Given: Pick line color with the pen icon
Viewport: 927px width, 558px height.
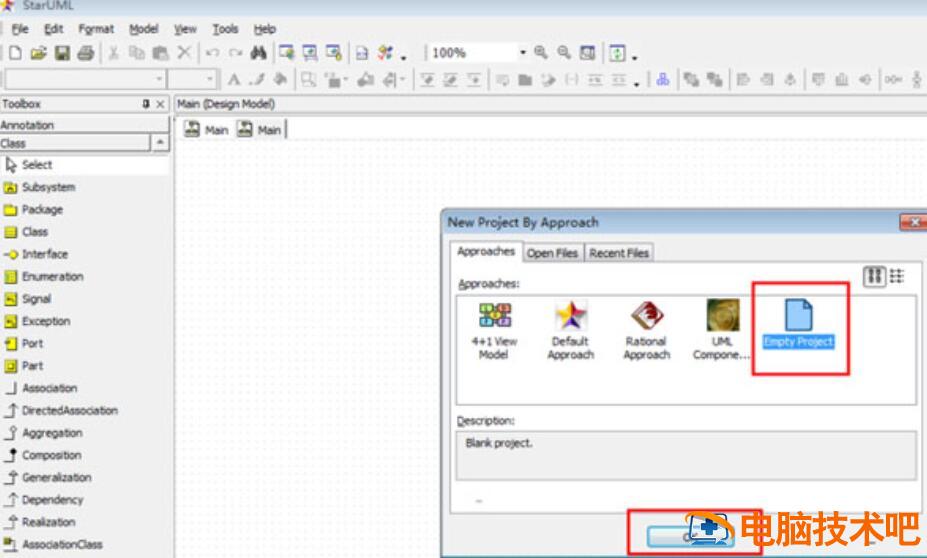Looking at the screenshot, I should tap(257, 79).
